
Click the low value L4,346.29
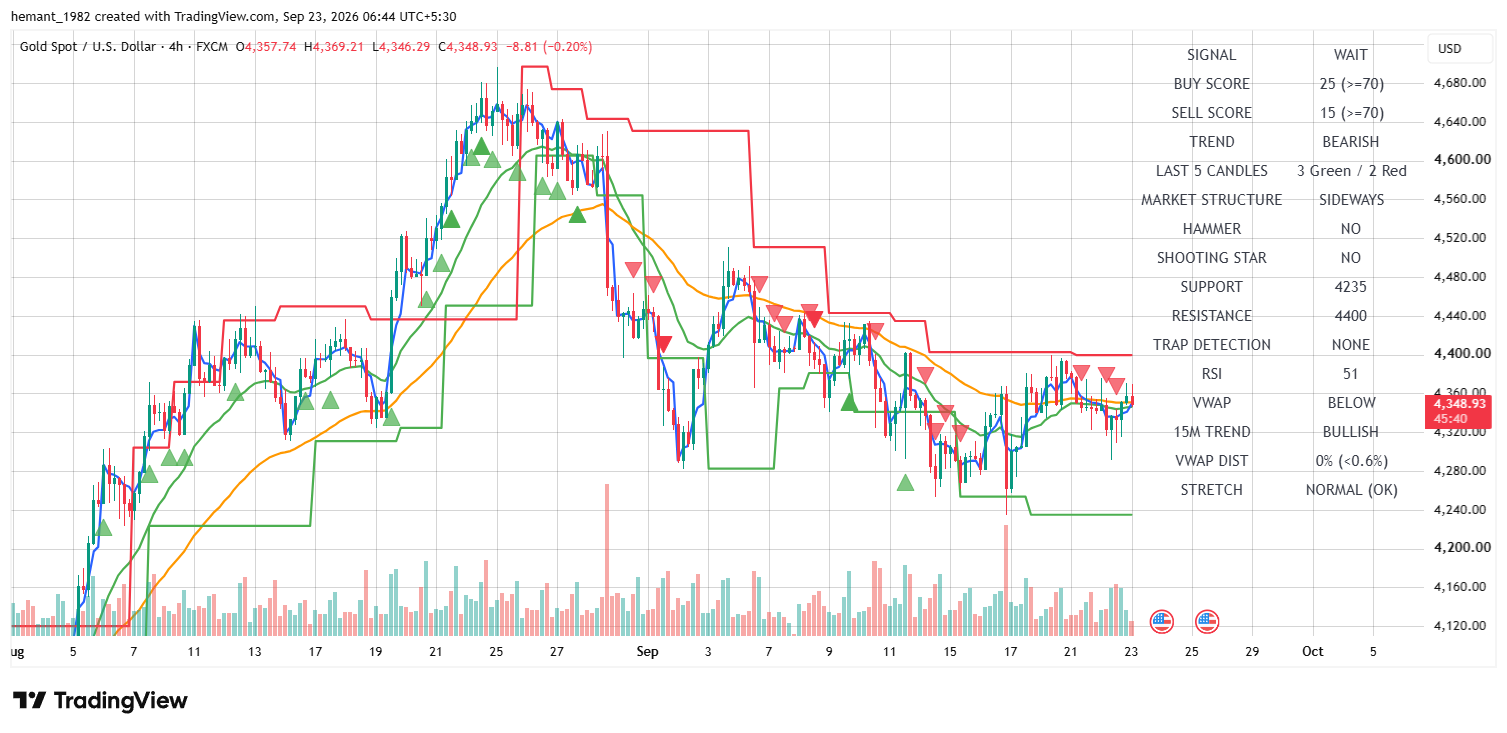click(x=402, y=47)
